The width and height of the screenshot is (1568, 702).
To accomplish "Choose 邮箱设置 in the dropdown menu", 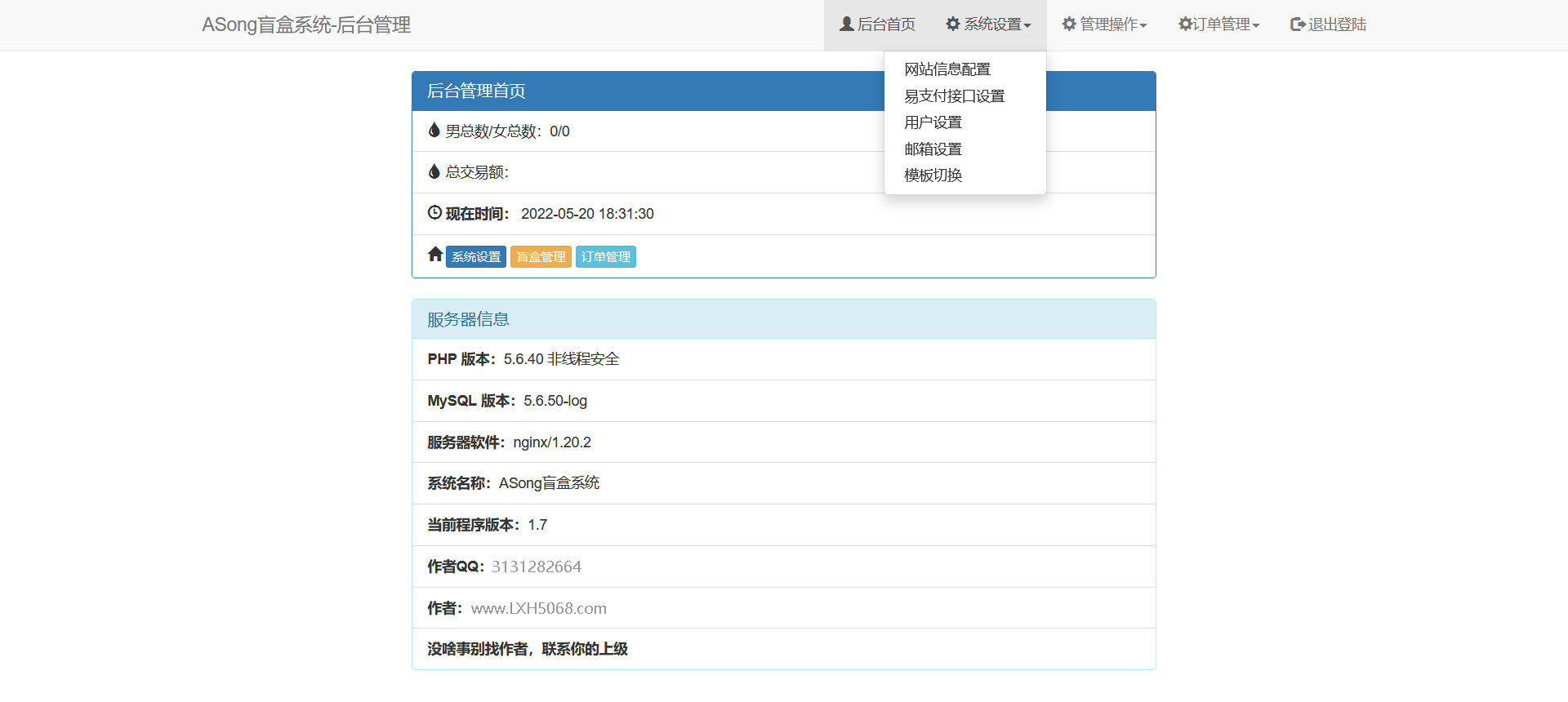I will point(964,149).
